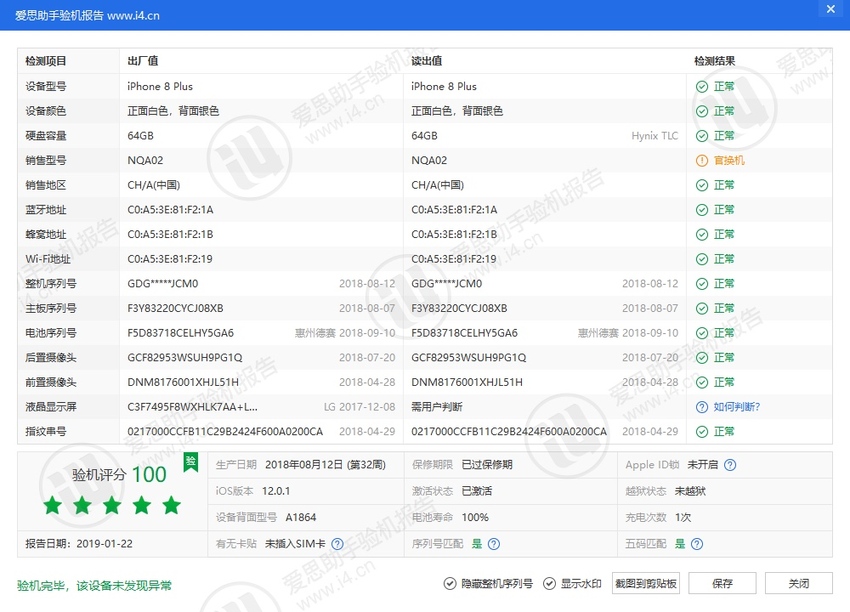
Task: Click the green 验 badge by the score
Action: point(191,462)
